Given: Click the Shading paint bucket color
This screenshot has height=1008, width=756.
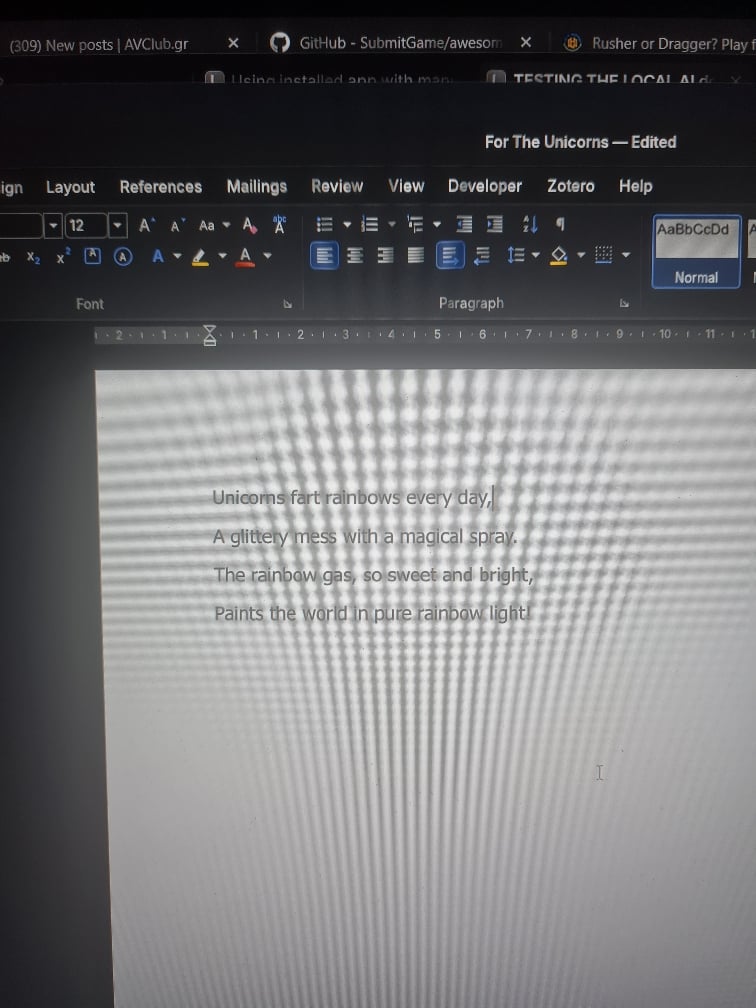Looking at the screenshot, I should coord(559,256).
